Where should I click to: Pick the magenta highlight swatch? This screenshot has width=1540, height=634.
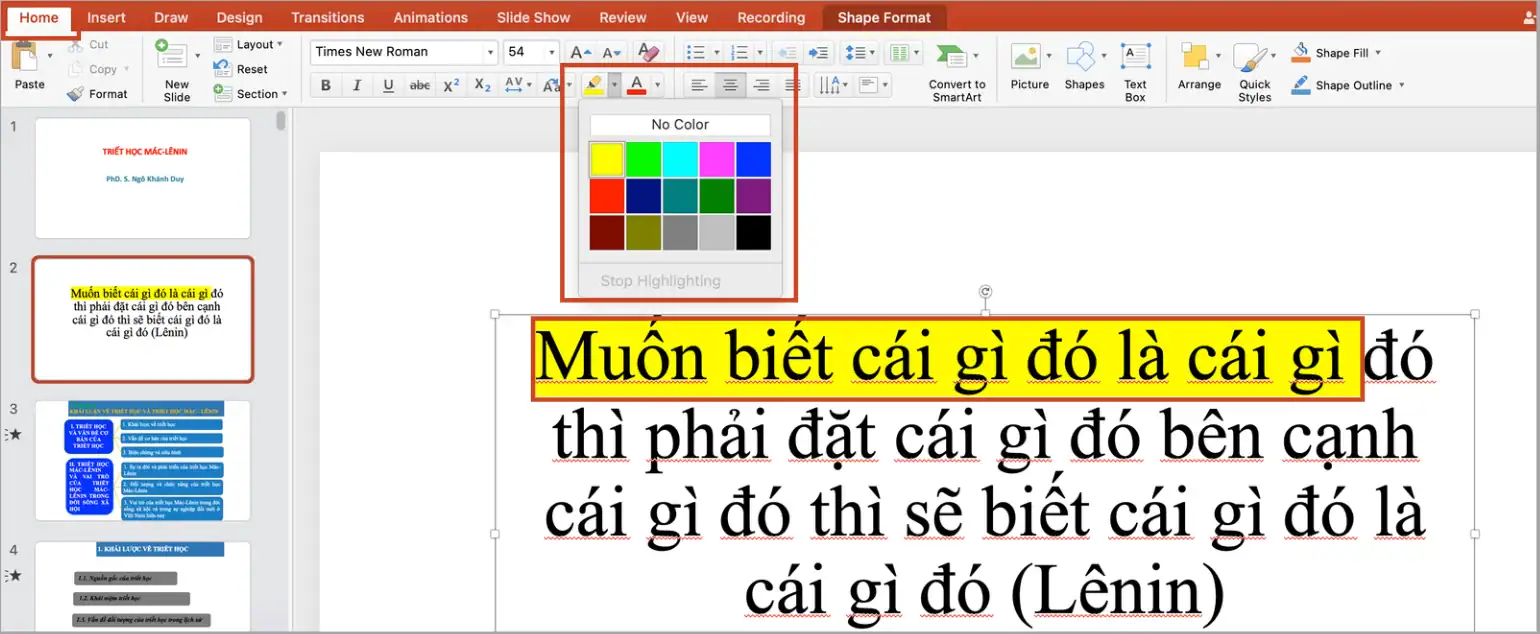point(717,159)
